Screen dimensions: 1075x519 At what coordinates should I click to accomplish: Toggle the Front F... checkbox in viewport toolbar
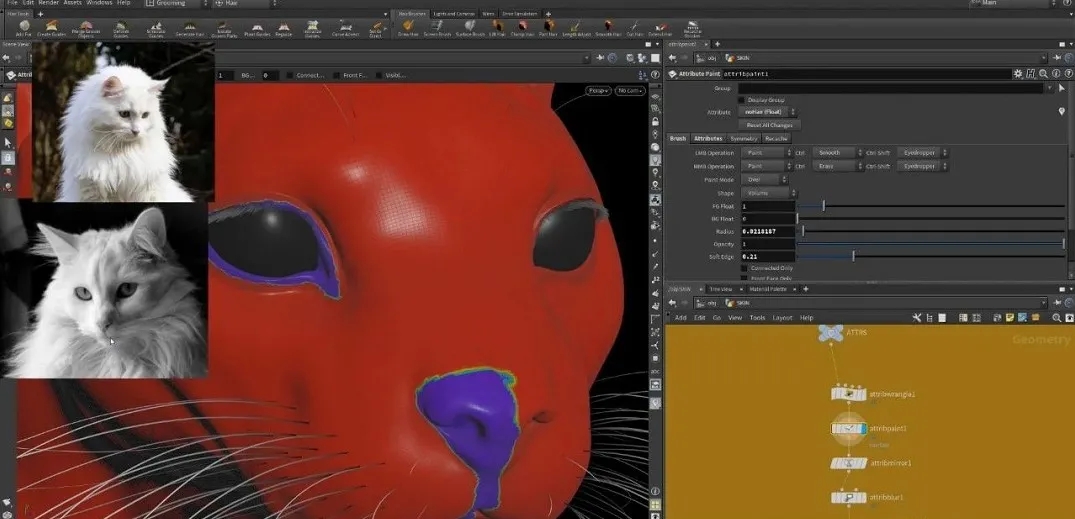click(x=337, y=75)
